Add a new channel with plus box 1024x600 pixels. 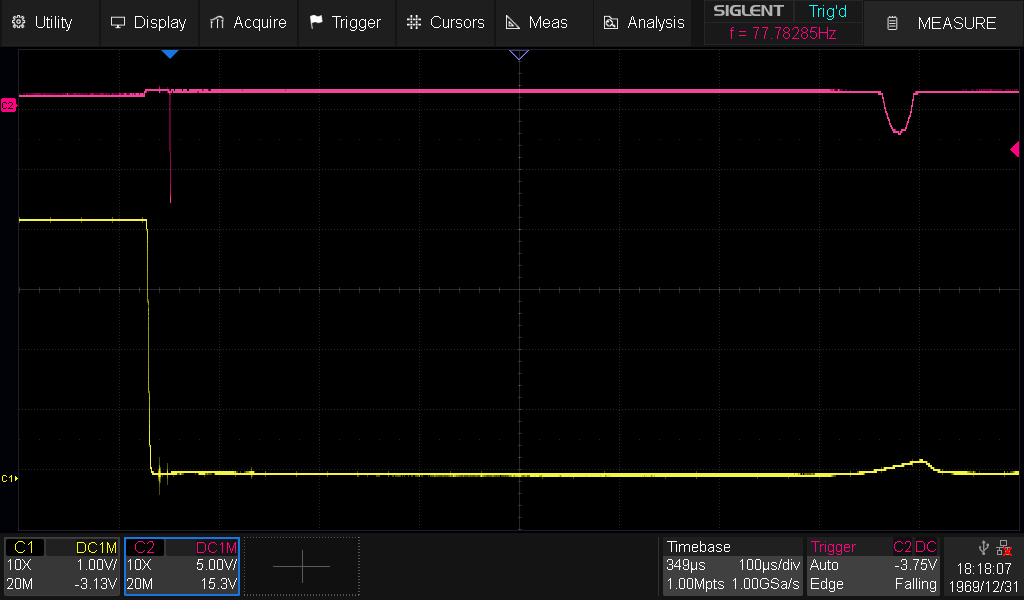tap(301, 566)
